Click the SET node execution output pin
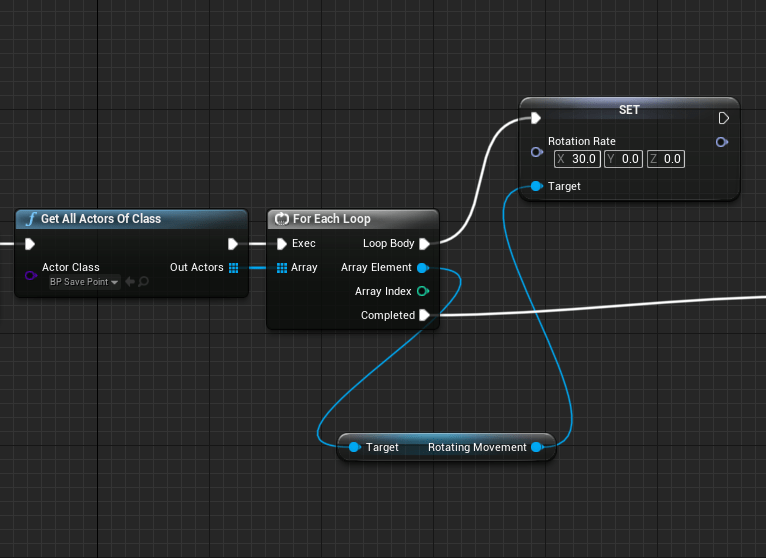Screen dimensions: 766x558 pos(723,118)
